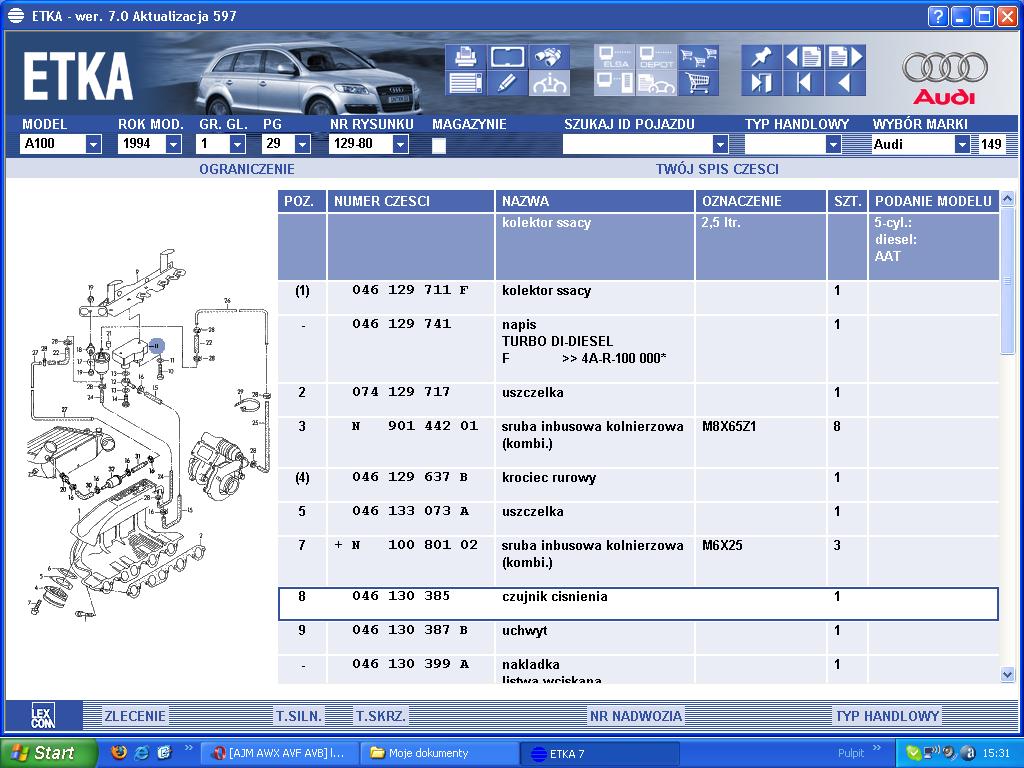1024x768 pixels.
Task: Launch Firefox from quick launch
Action: pos(119,752)
